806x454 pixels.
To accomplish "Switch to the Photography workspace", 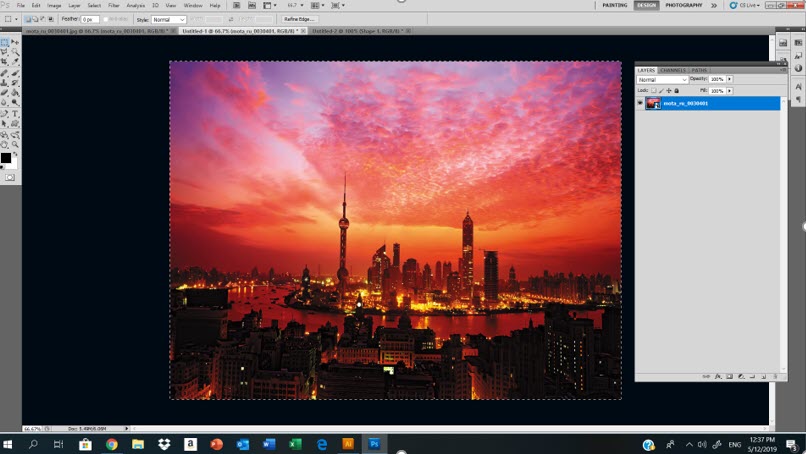I will (684, 5).
